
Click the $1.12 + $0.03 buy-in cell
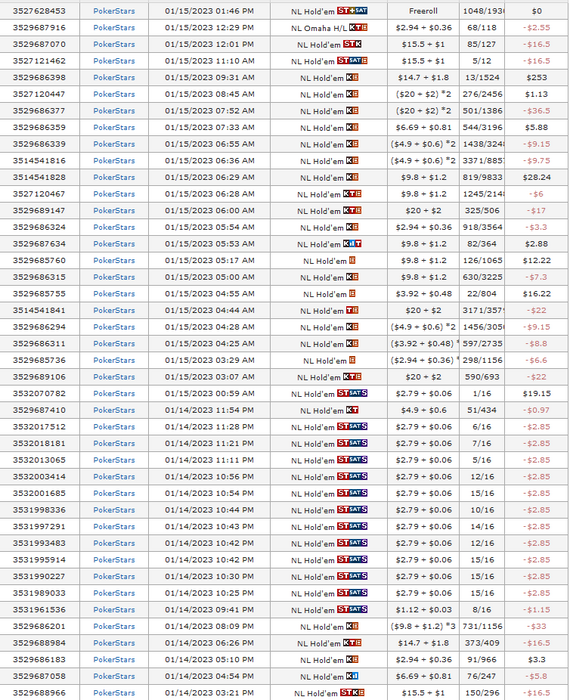pos(423,609)
